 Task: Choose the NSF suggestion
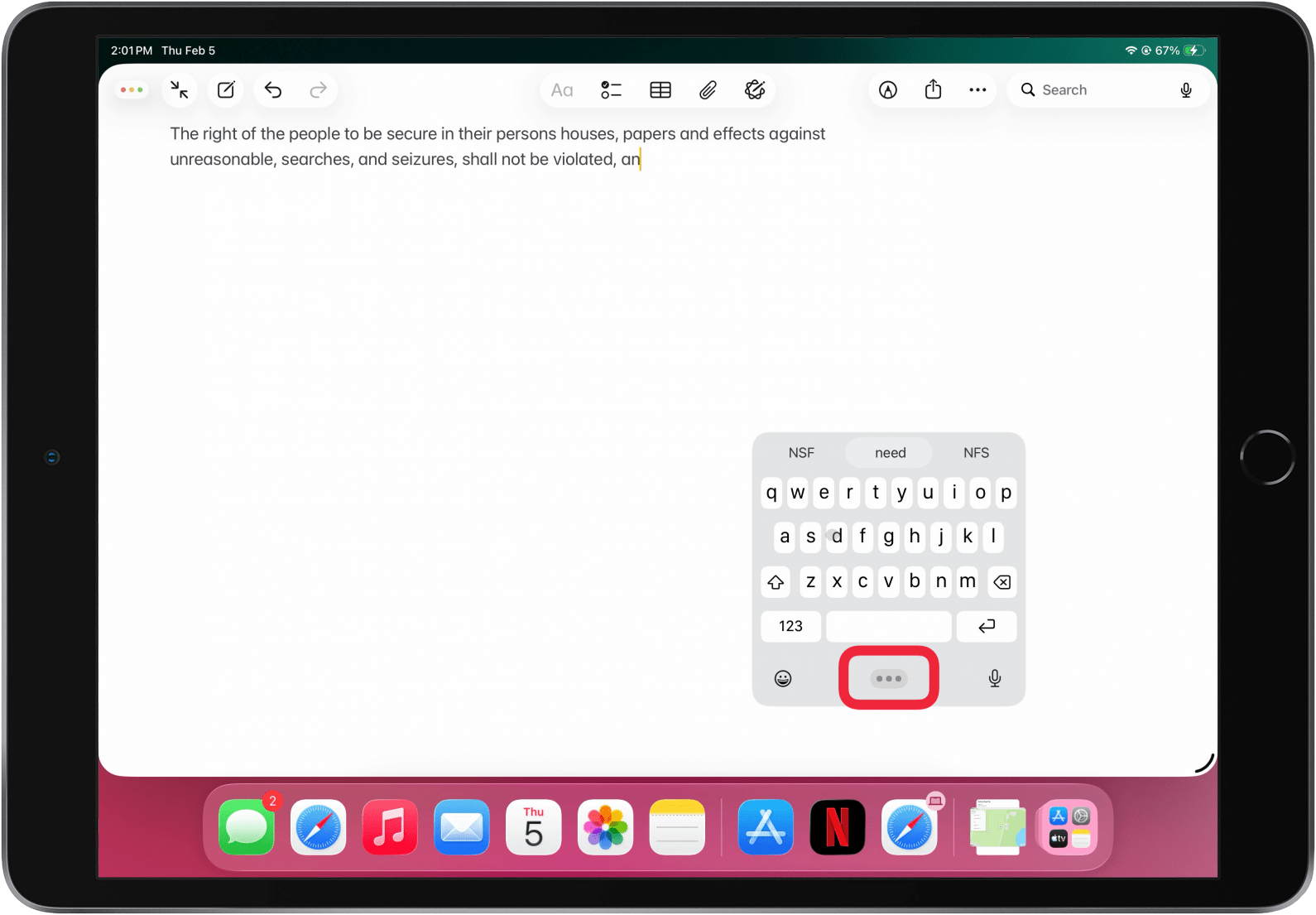[800, 453]
